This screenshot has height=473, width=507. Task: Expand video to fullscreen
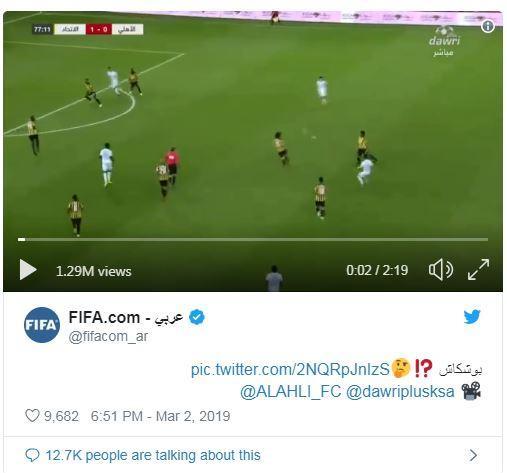point(478,269)
